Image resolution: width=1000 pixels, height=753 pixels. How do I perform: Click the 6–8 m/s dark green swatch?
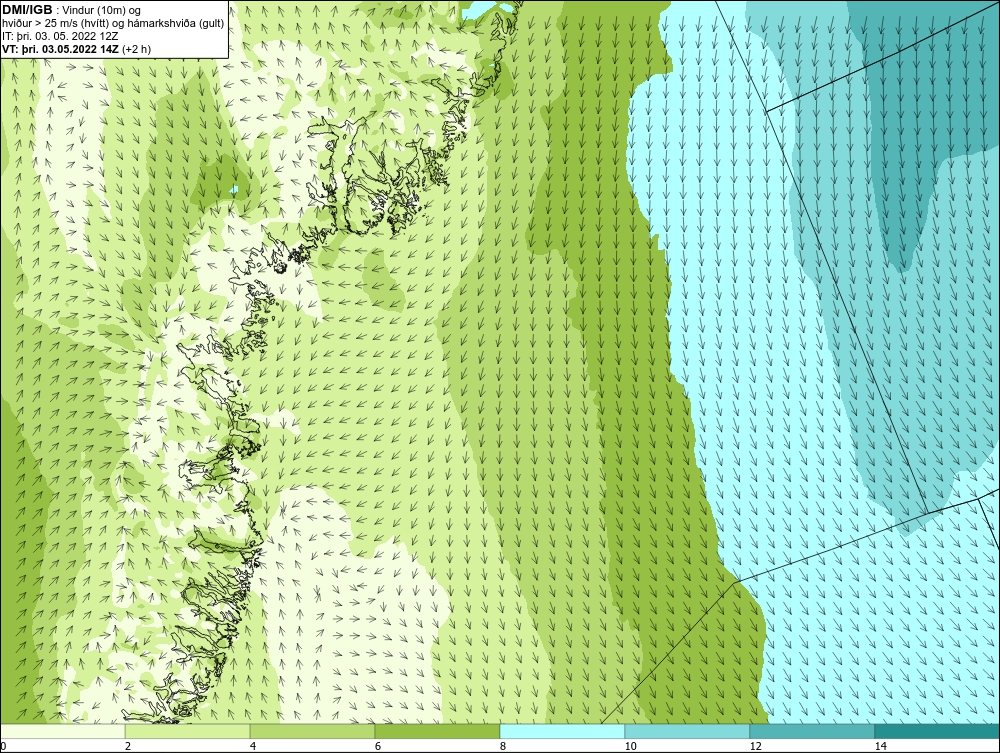438,732
